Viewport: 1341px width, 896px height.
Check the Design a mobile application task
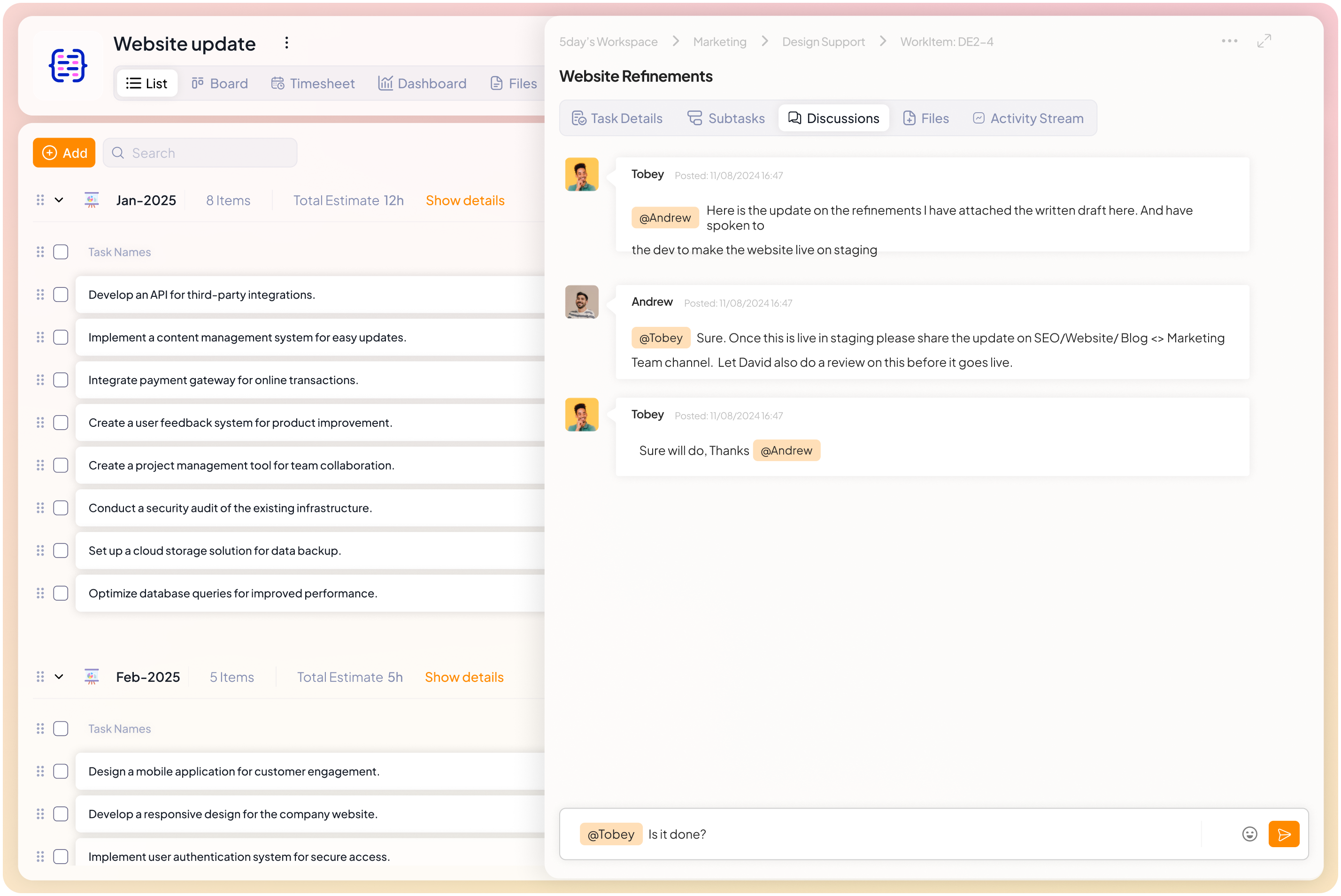[x=61, y=771]
